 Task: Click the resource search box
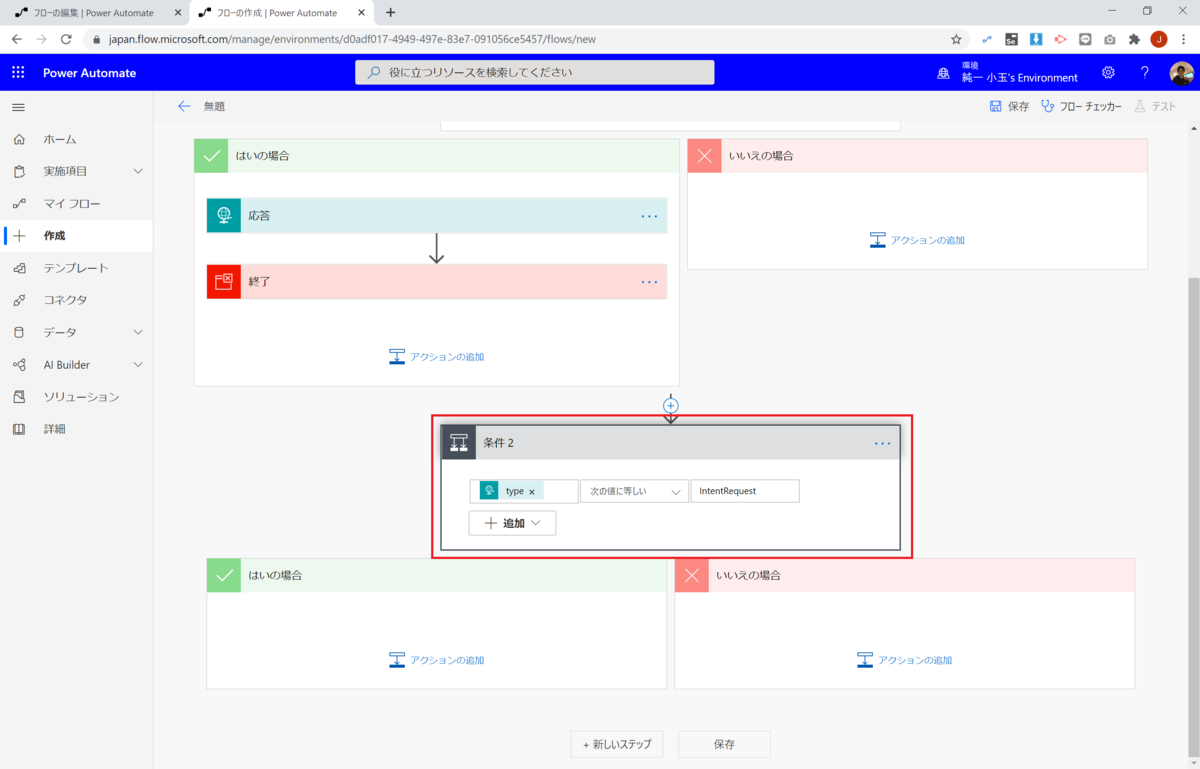(535, 72)
